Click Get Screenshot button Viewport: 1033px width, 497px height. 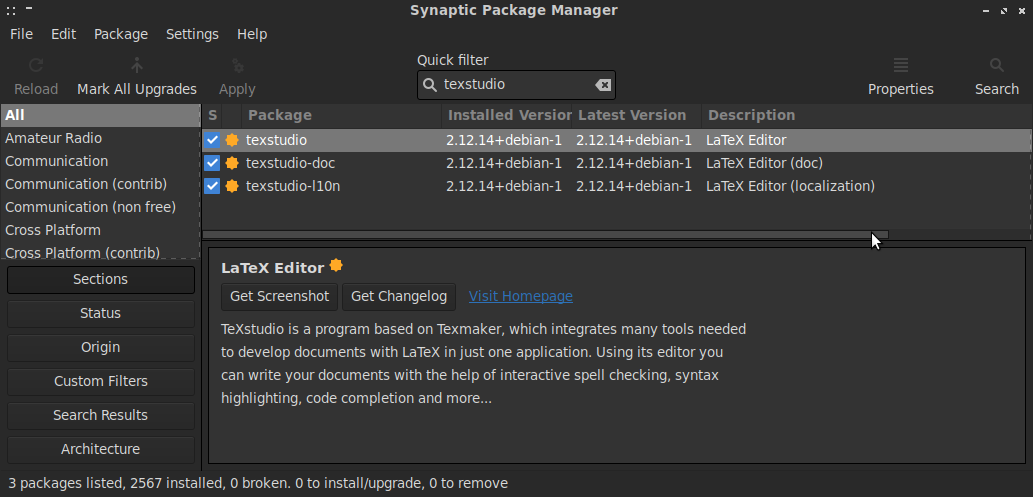tap(279, 297)
